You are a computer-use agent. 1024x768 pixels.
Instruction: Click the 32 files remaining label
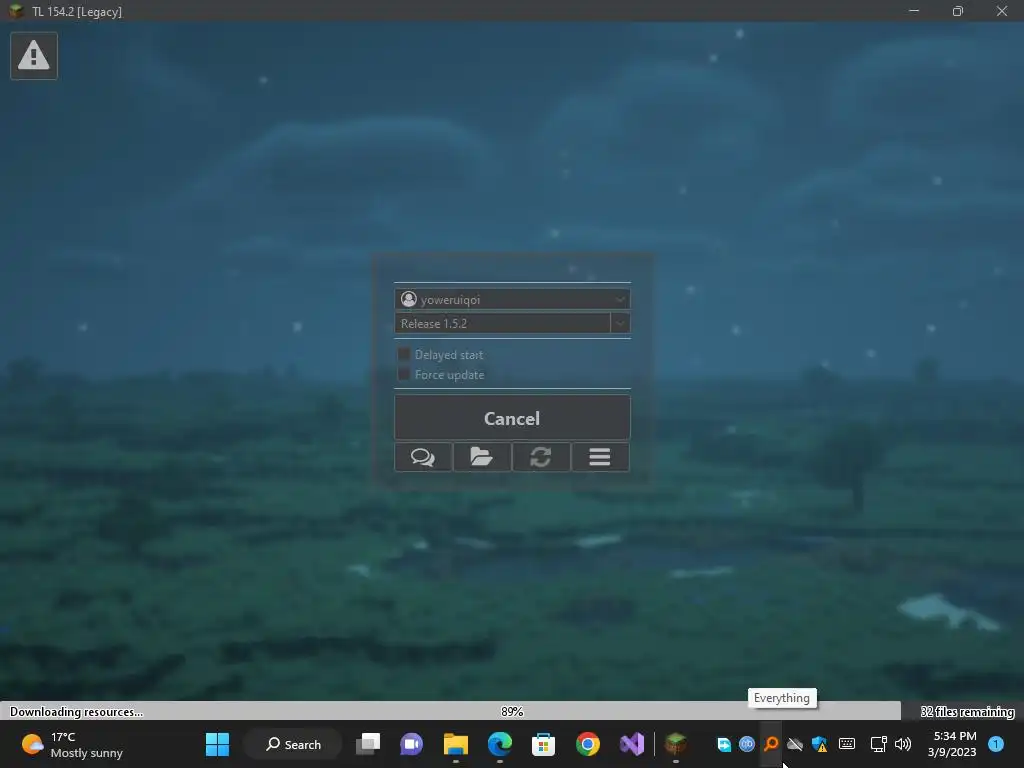click(968, 712)
